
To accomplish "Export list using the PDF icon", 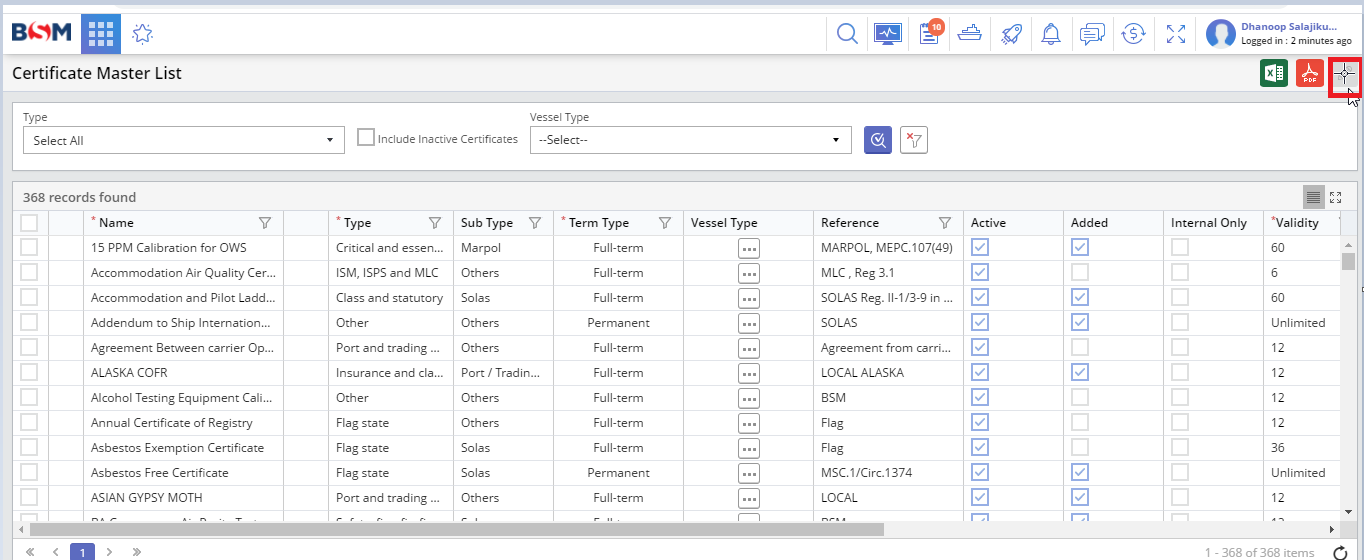I will point(1309,74).
